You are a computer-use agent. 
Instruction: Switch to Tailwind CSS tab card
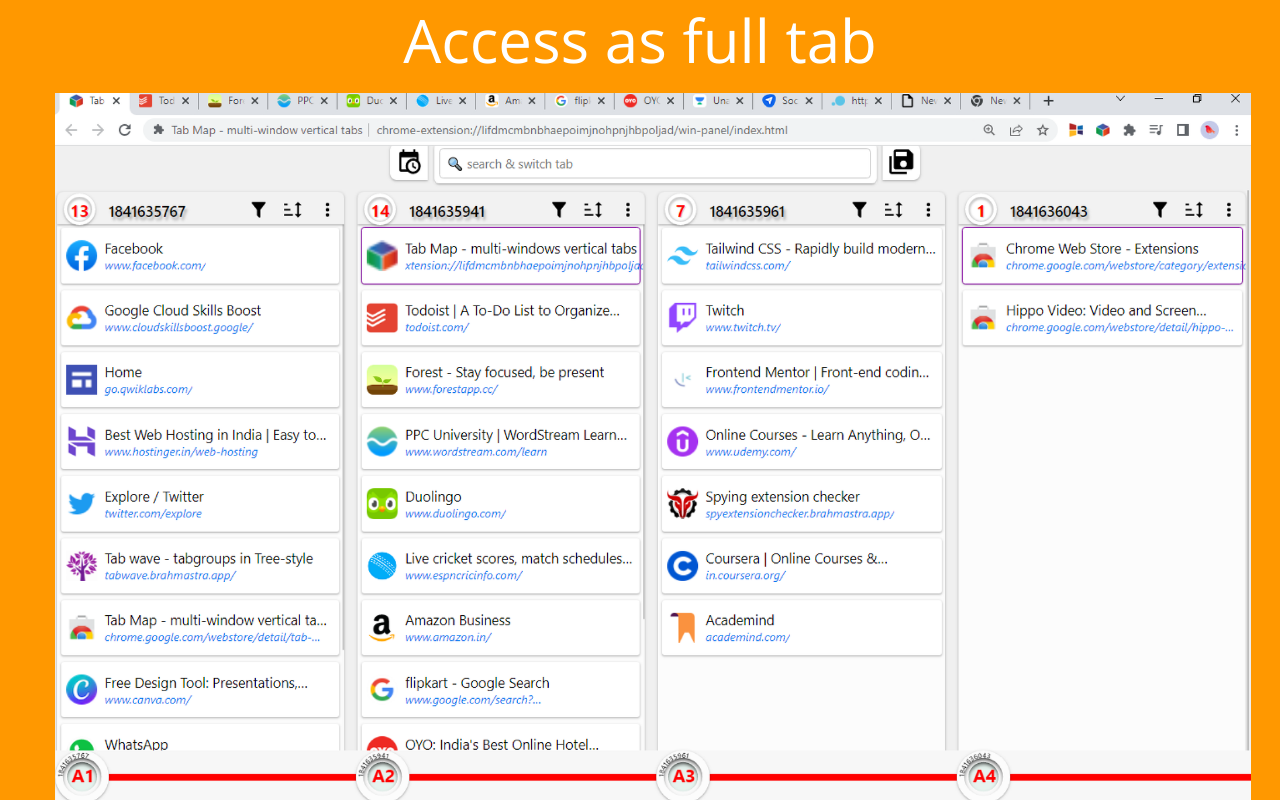tap(802, 256)
